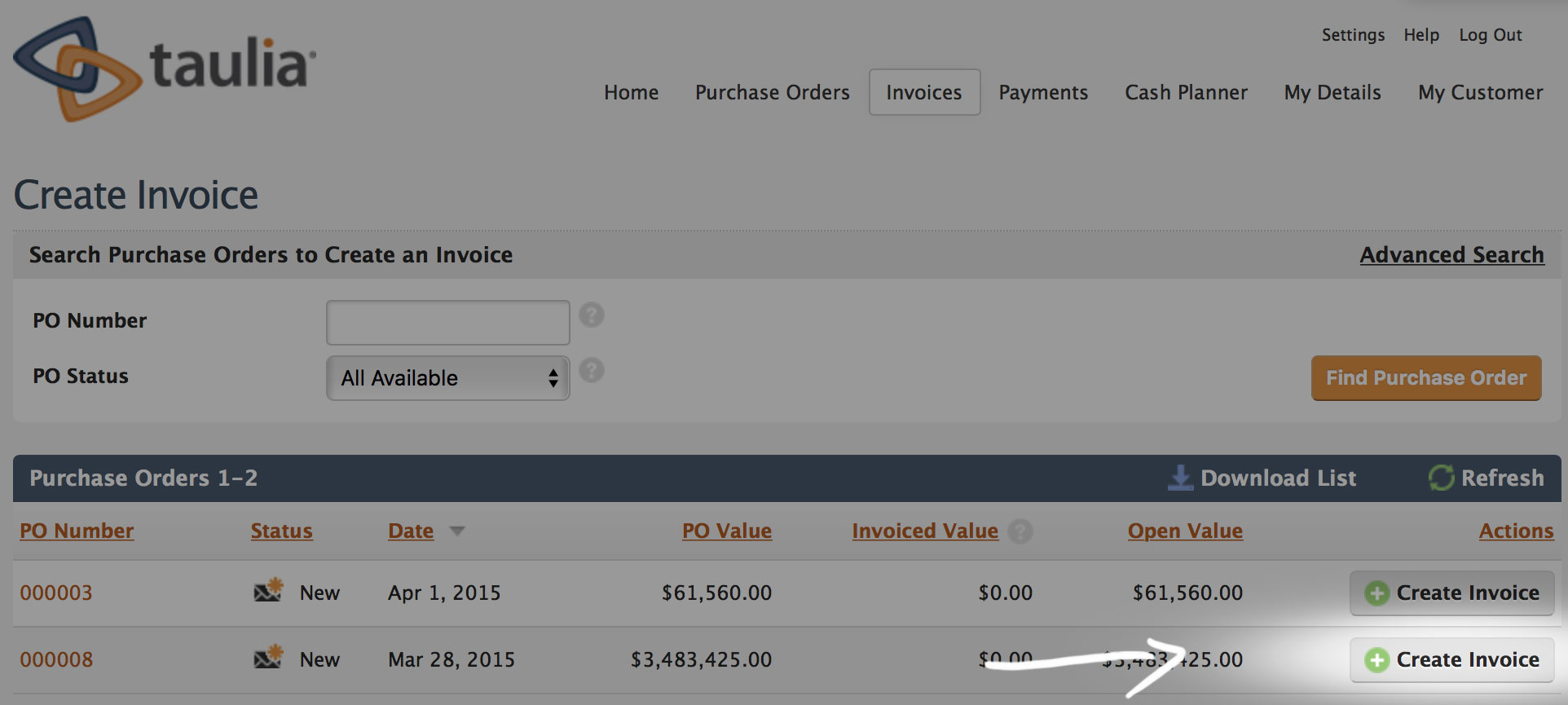Open purchase order 000008
The width and height of the screenshot is (1568, 705).
pyautogui.click(x=56, y=660)
